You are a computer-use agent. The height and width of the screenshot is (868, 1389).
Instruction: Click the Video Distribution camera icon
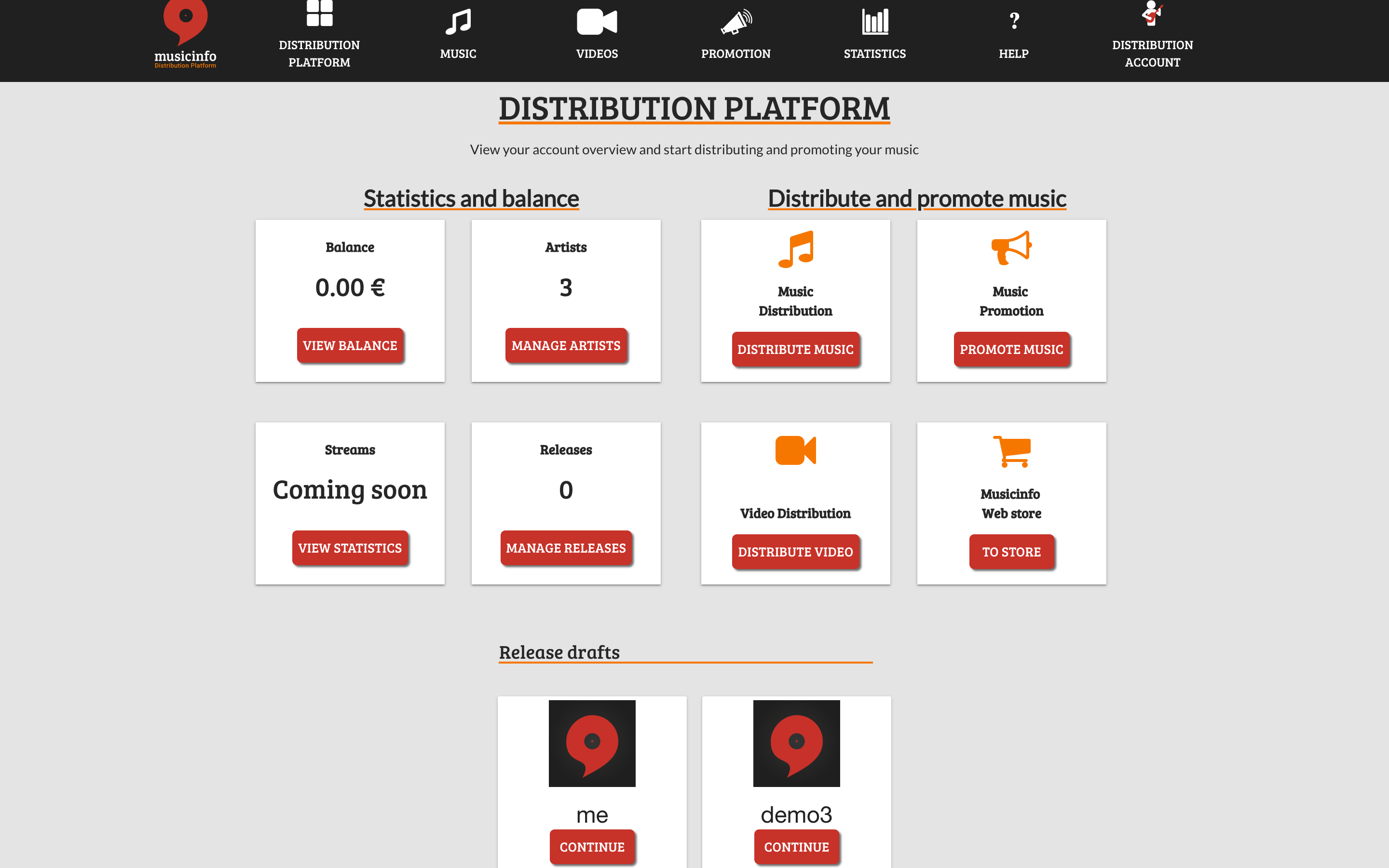pos(795,450)
